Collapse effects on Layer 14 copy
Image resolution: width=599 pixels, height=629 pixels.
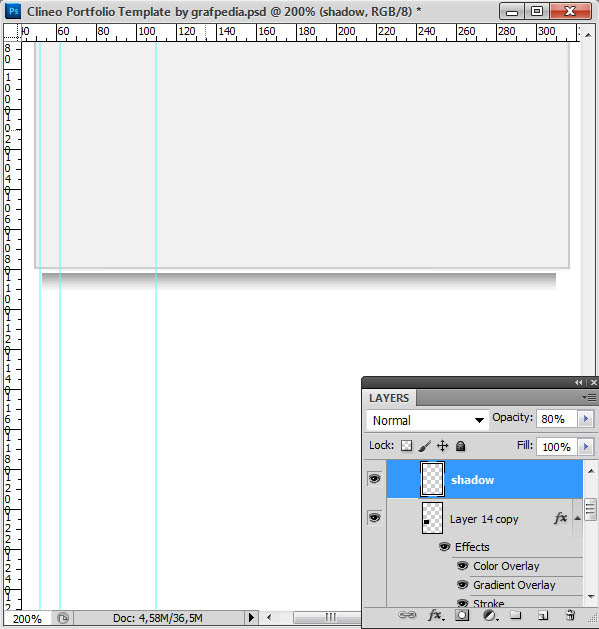click(577, 518)
